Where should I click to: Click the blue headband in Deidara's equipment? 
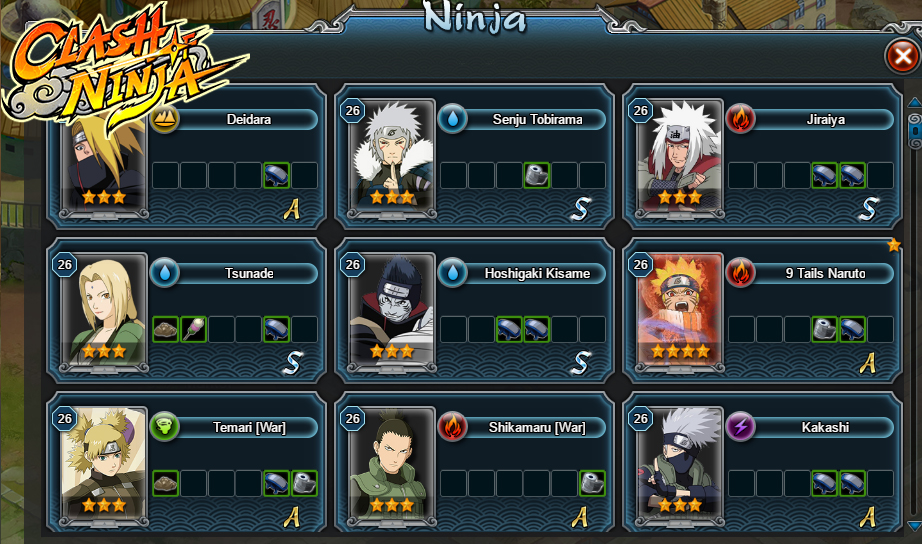pos(276,175)
